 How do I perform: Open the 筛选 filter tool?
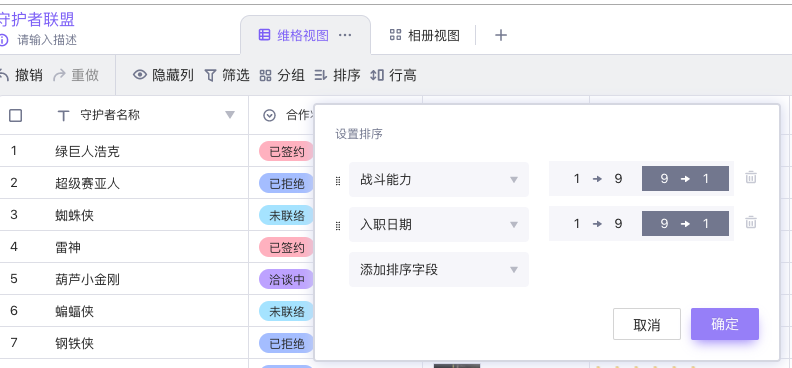tap(227, 75)
